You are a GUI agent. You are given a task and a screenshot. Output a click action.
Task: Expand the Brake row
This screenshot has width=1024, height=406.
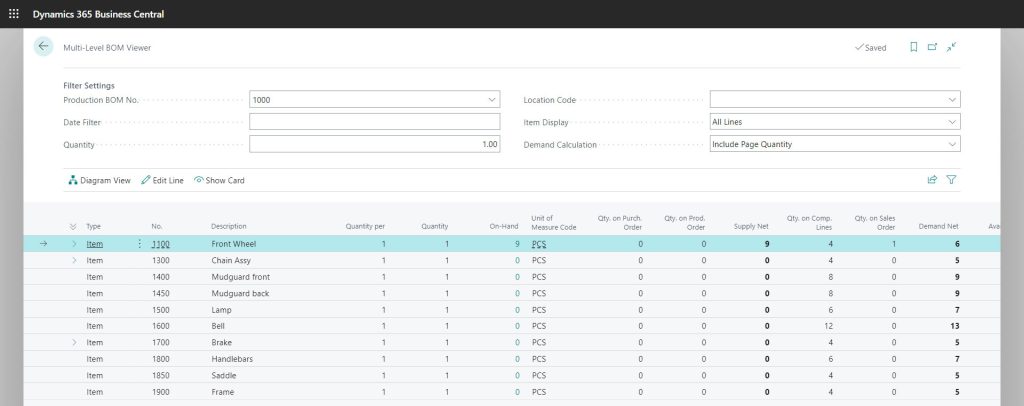click(x=73, y=342)
